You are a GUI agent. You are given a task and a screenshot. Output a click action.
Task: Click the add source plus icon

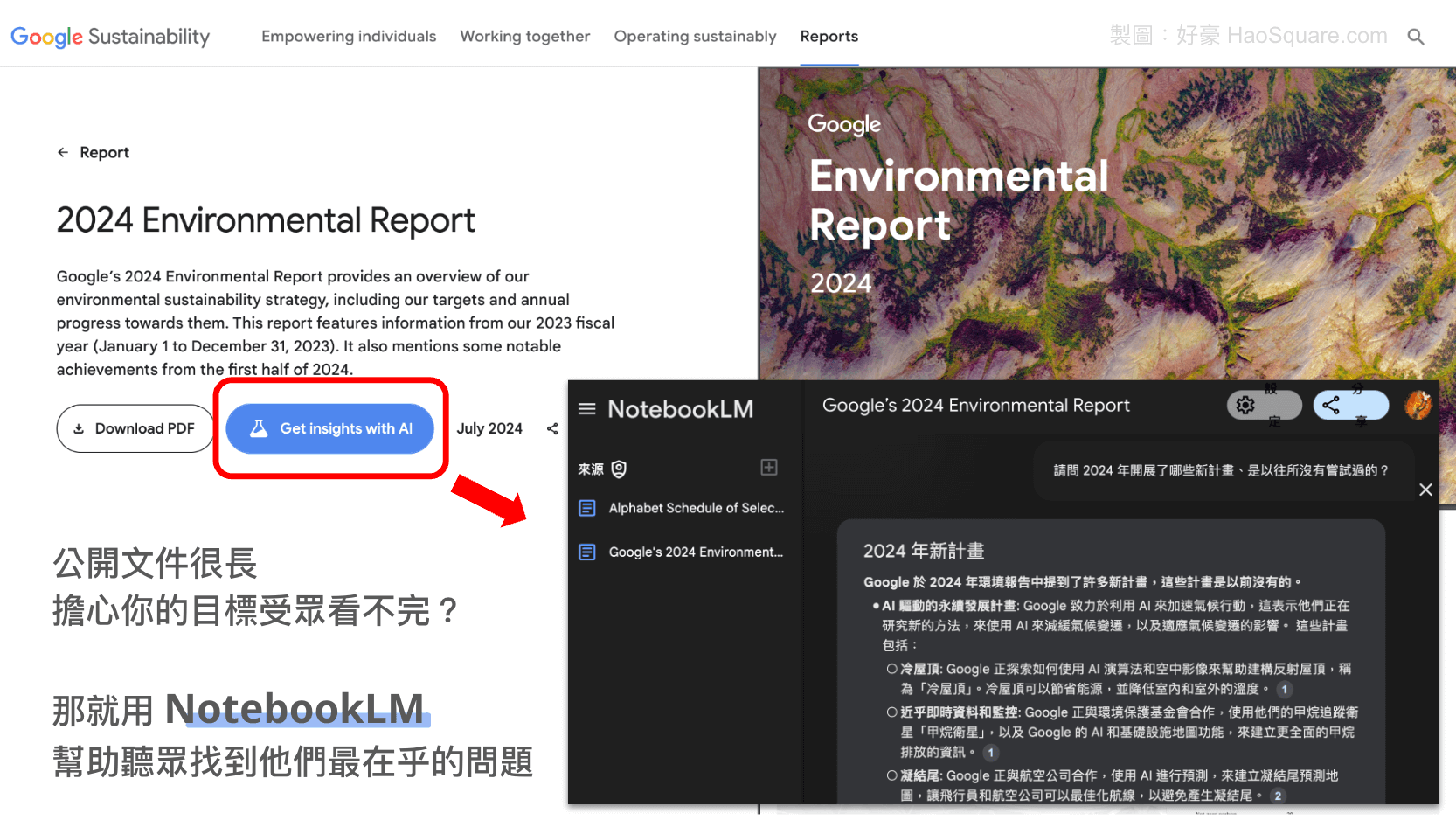click(x=769, y=468)
